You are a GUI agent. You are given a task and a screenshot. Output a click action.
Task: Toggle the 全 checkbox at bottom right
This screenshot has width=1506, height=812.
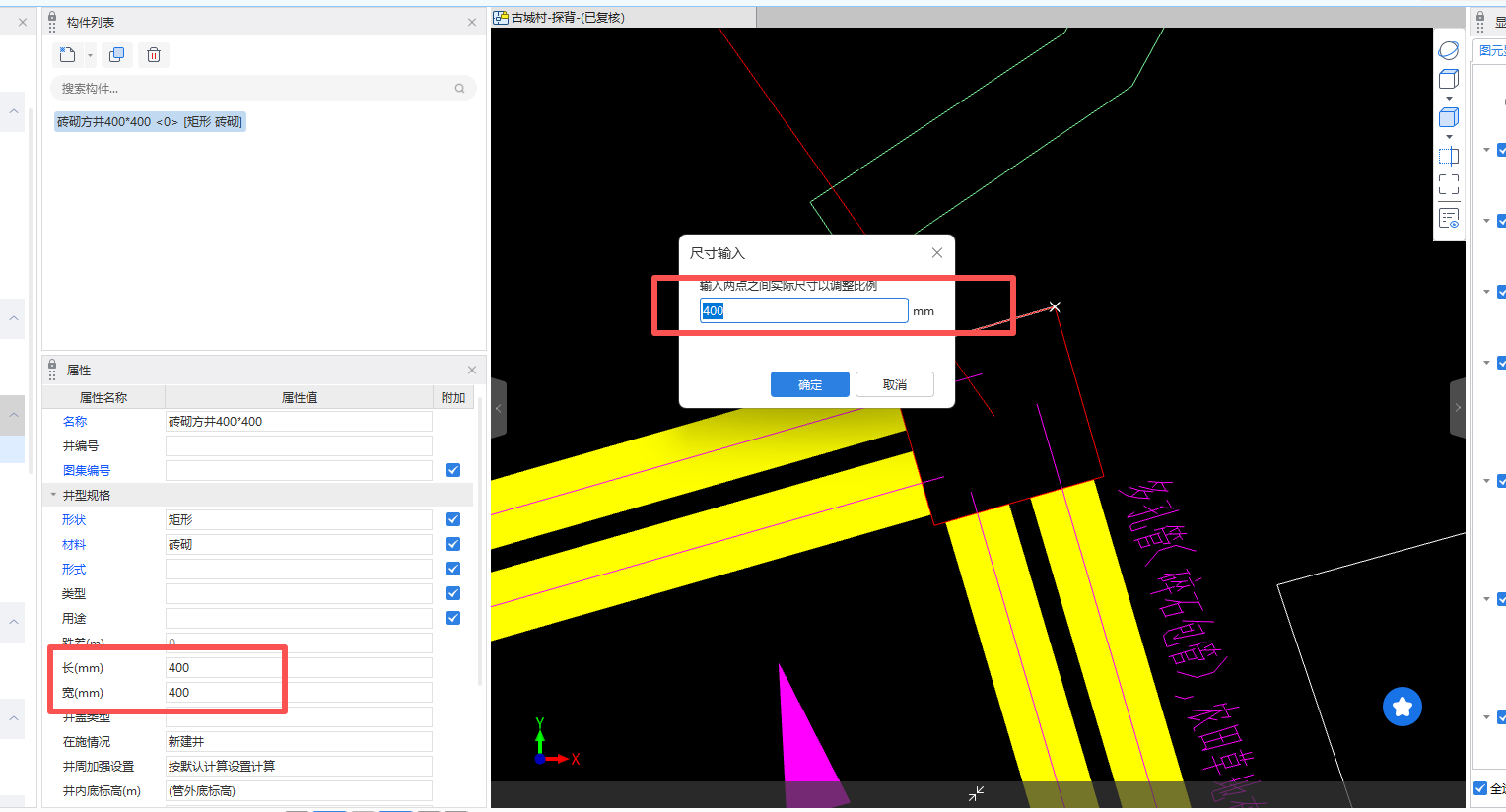point(1480,788)
